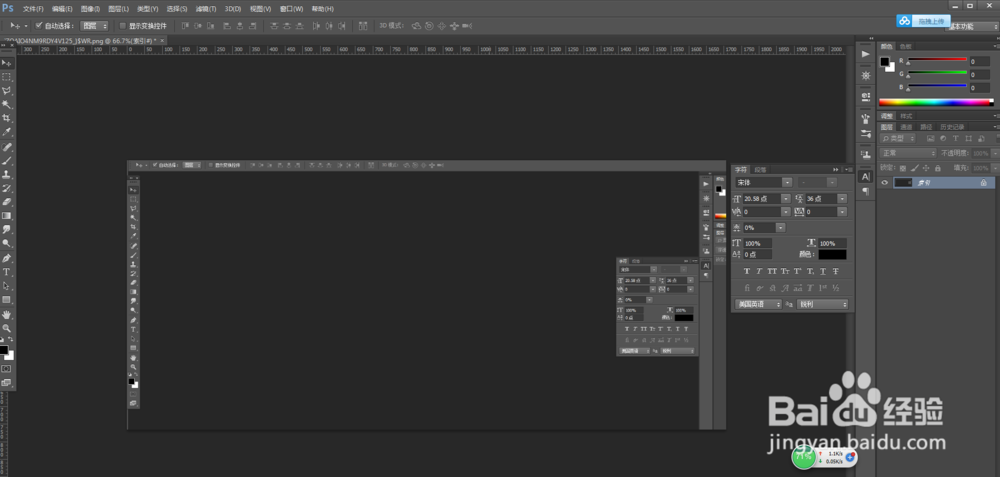
Task: Select the Eraser tool
Action: coord(7,202)
